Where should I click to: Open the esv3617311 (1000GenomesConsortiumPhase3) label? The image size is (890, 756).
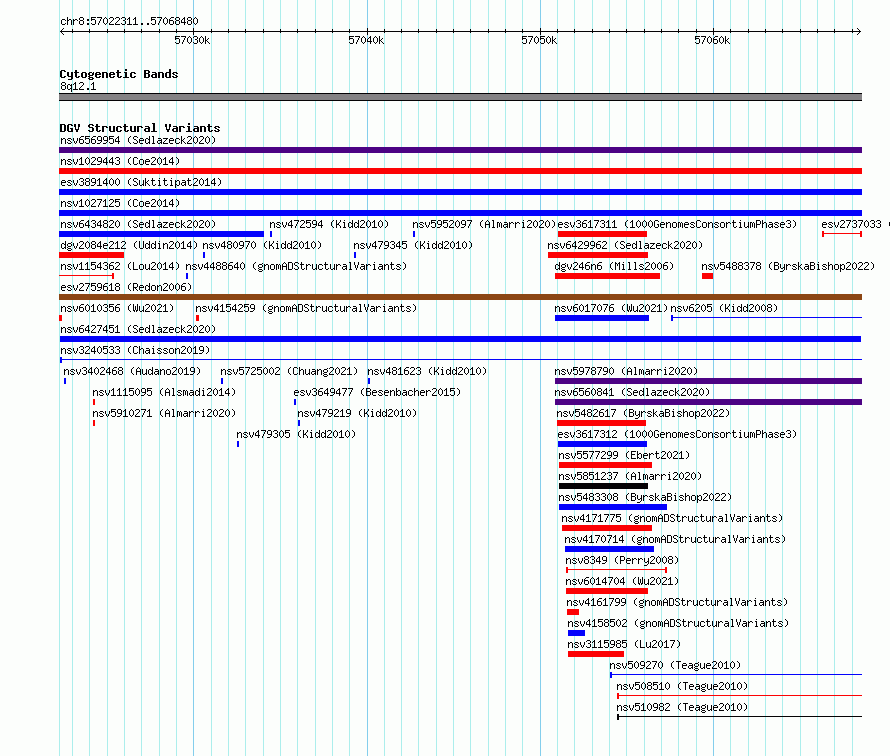(x=677, y=224)
